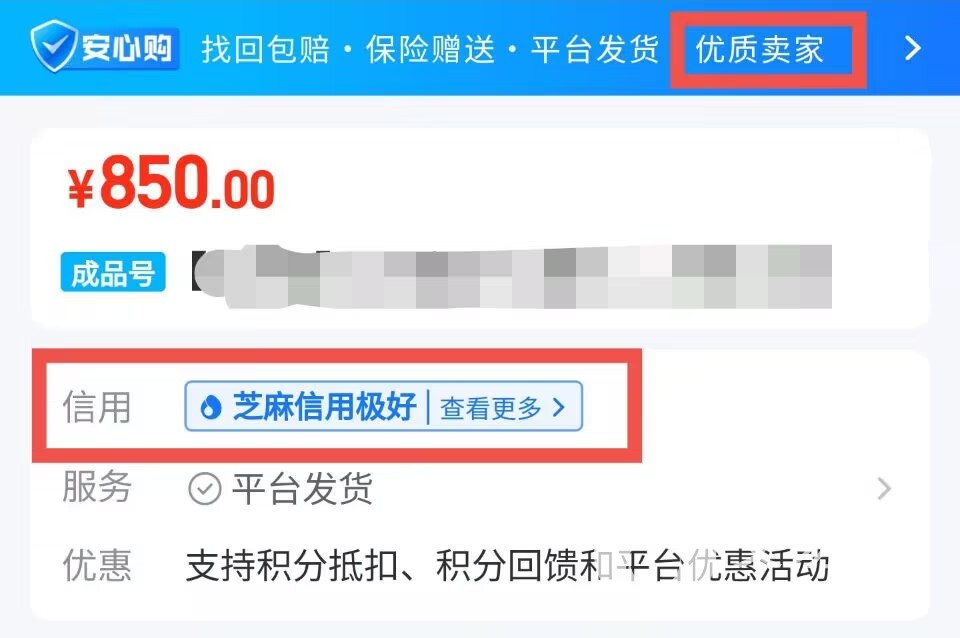Select the 平台发货 service text
960x638 pixels.
click(302, 489)
